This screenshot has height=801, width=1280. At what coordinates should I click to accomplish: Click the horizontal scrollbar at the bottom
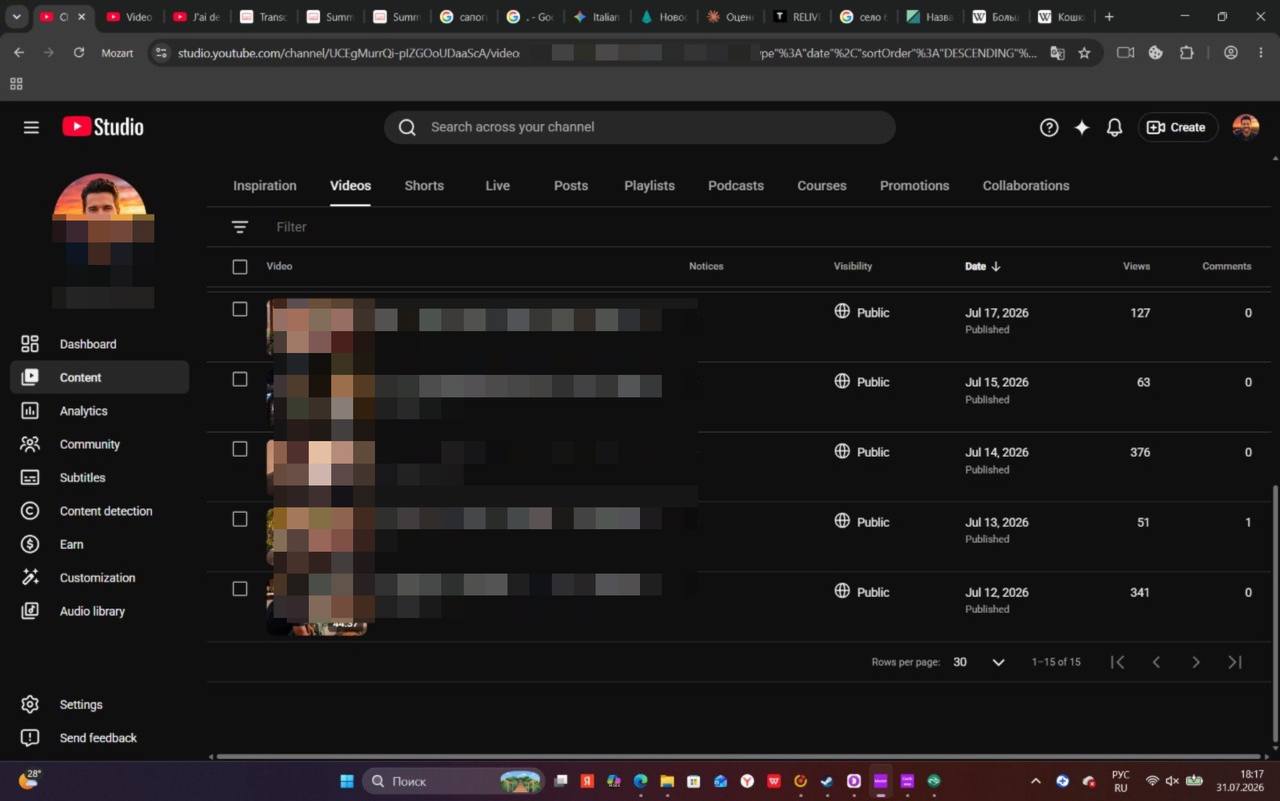[x=738, y=756]
